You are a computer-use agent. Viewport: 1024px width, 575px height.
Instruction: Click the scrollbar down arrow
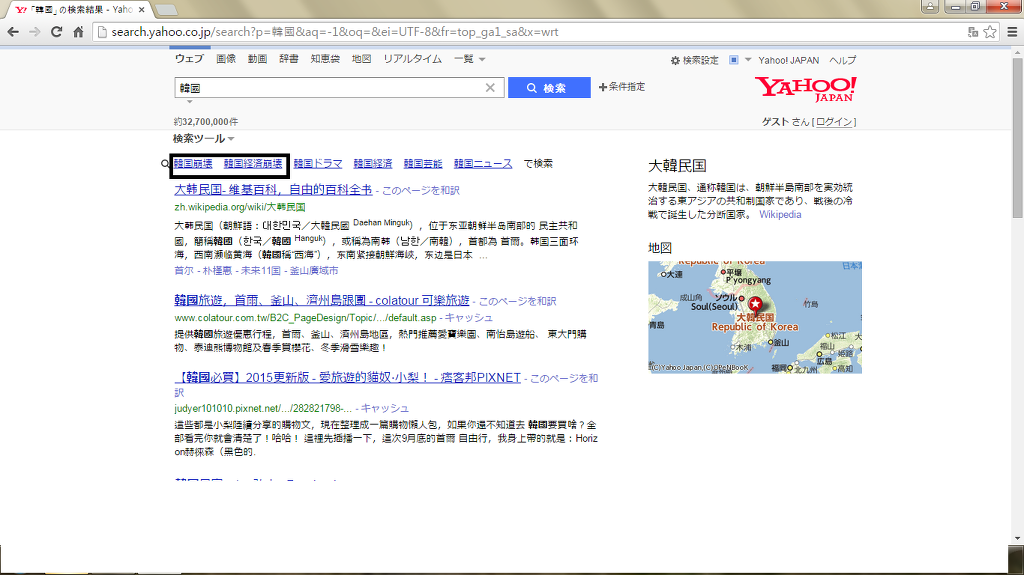(1017, 539)
